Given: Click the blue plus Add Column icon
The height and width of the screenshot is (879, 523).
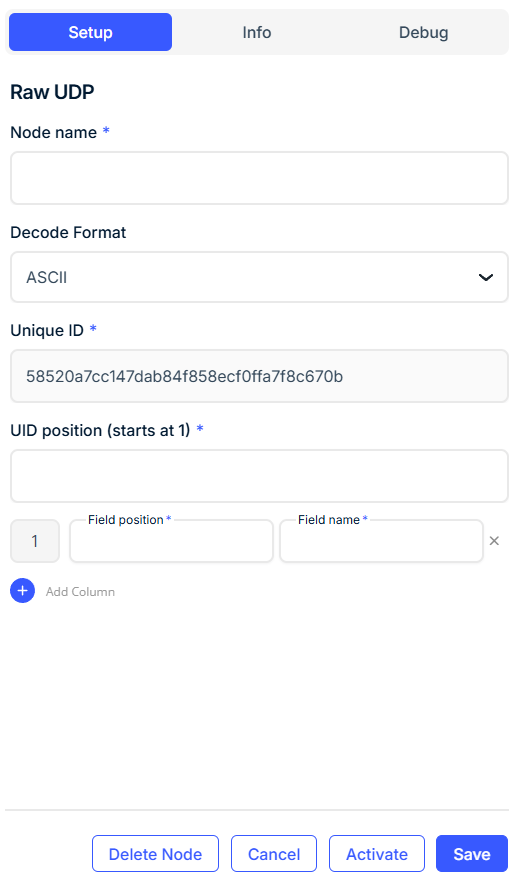Looking at the screenshot, I should [x=22, y=591].
